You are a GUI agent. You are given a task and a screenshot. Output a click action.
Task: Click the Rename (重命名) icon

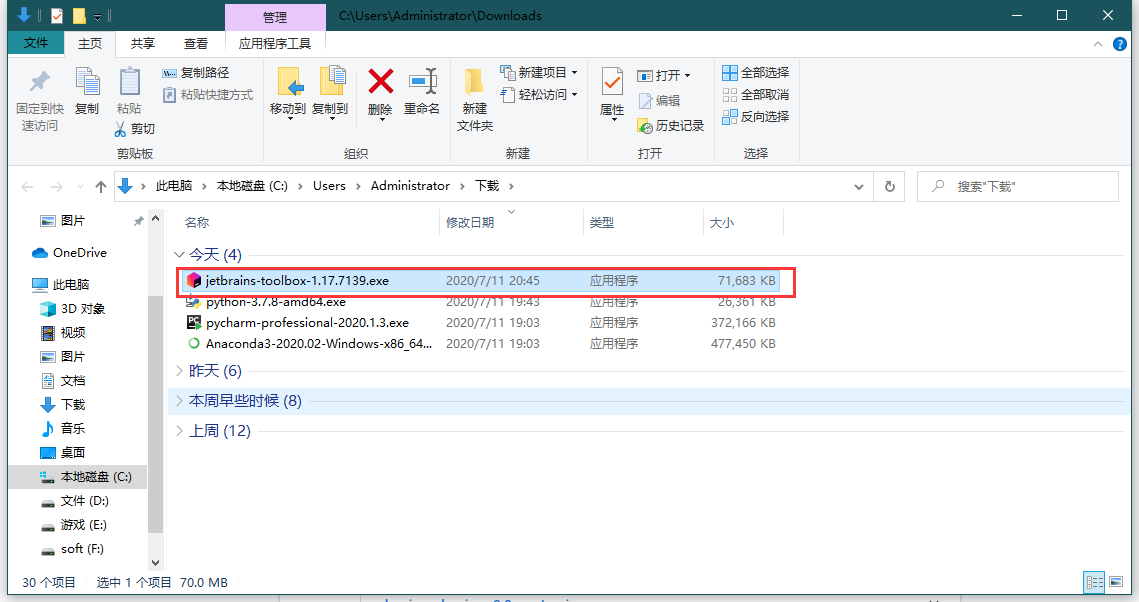[422, 81]
